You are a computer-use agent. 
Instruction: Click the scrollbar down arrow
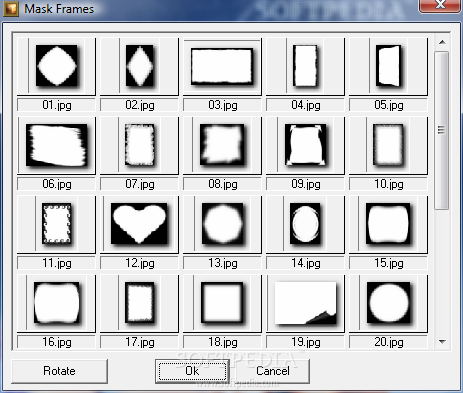coord(442,342)
